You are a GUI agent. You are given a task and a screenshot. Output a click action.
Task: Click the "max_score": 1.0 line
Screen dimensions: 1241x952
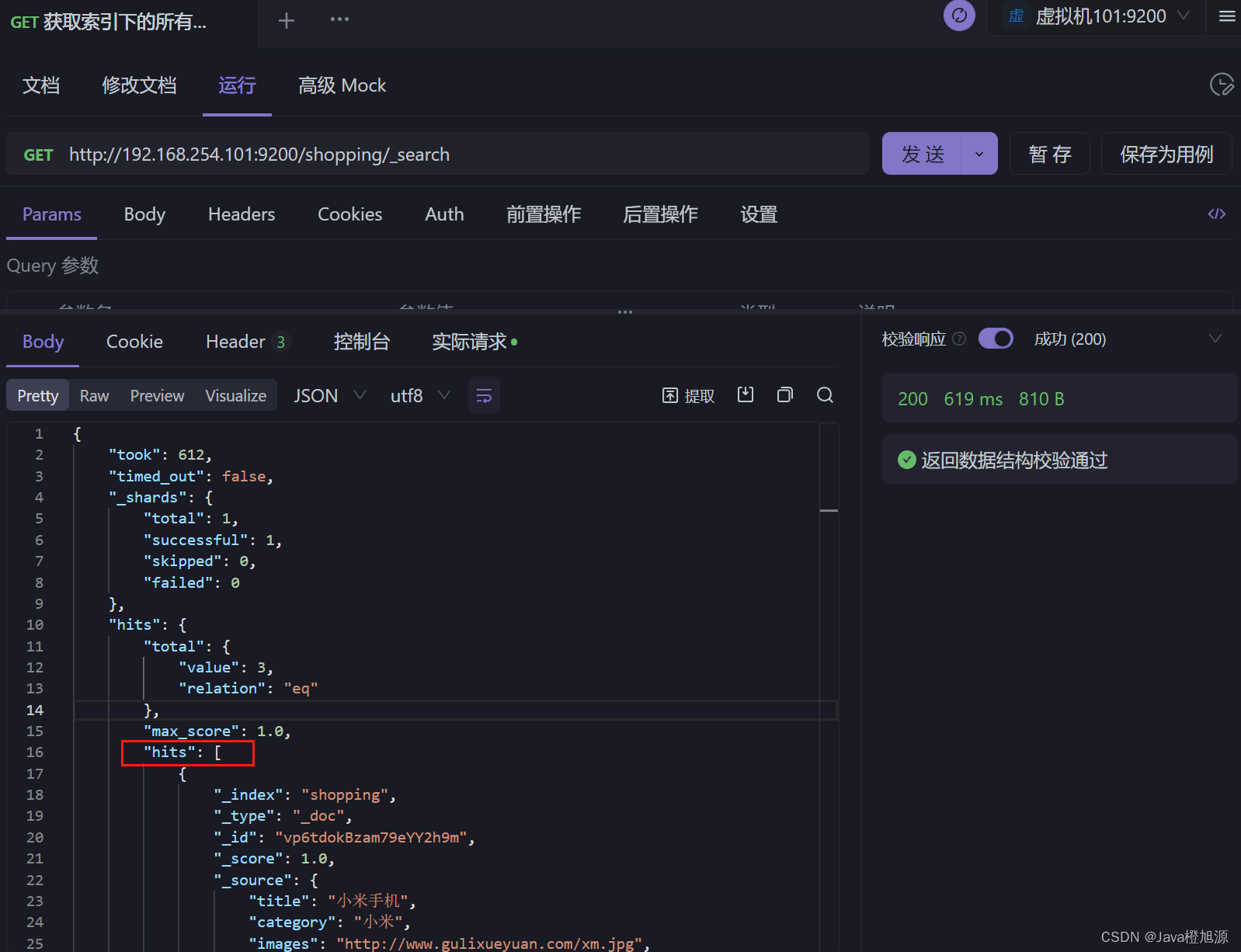coord(217,731)
